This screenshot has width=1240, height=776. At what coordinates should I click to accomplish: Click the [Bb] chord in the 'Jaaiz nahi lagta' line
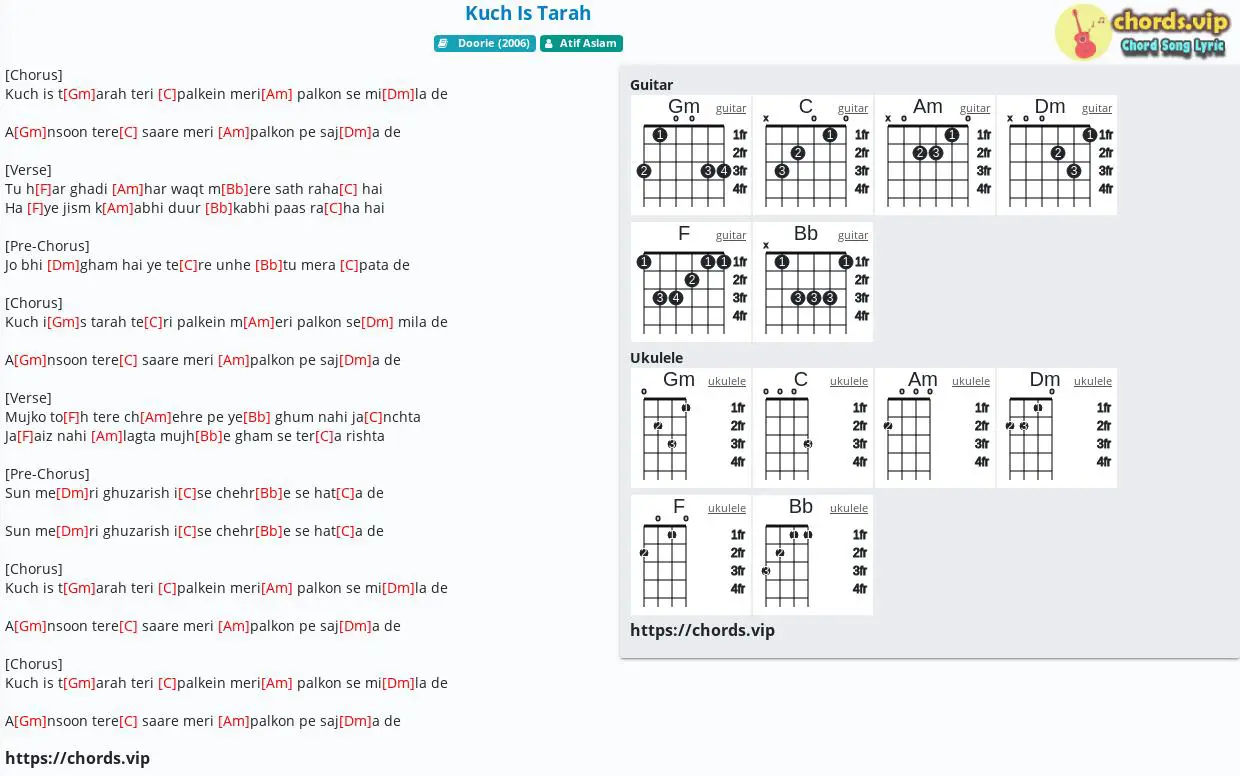209,436
